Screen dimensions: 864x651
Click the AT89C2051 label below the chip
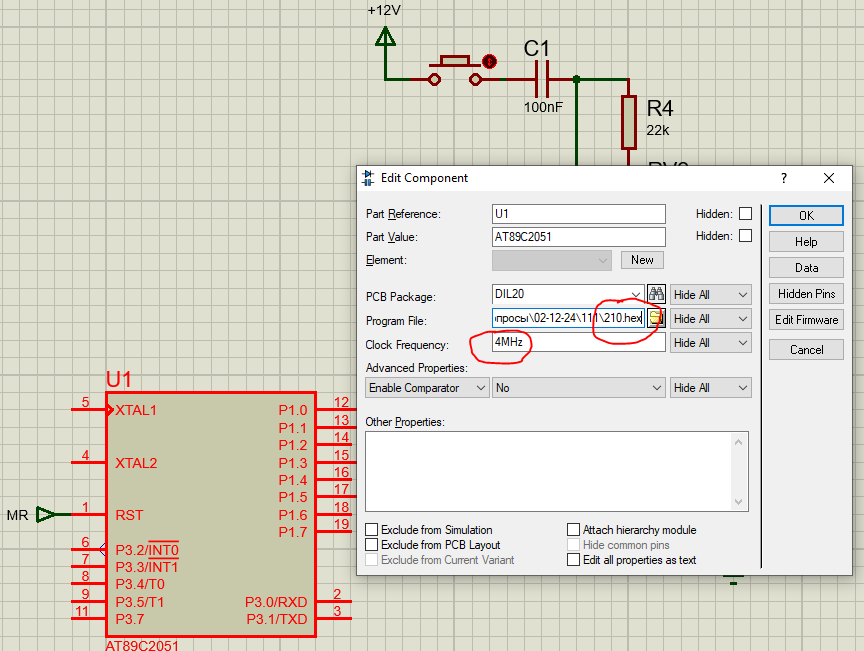point(142,645)
